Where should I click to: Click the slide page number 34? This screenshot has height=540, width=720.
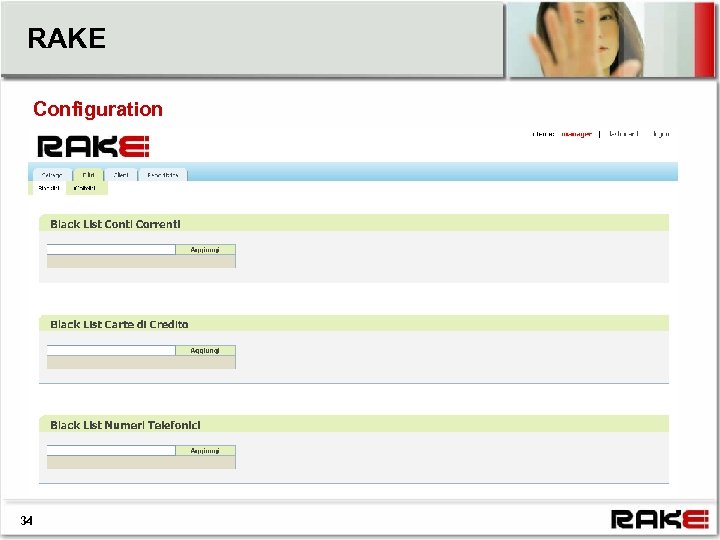[x=26, y=520]
